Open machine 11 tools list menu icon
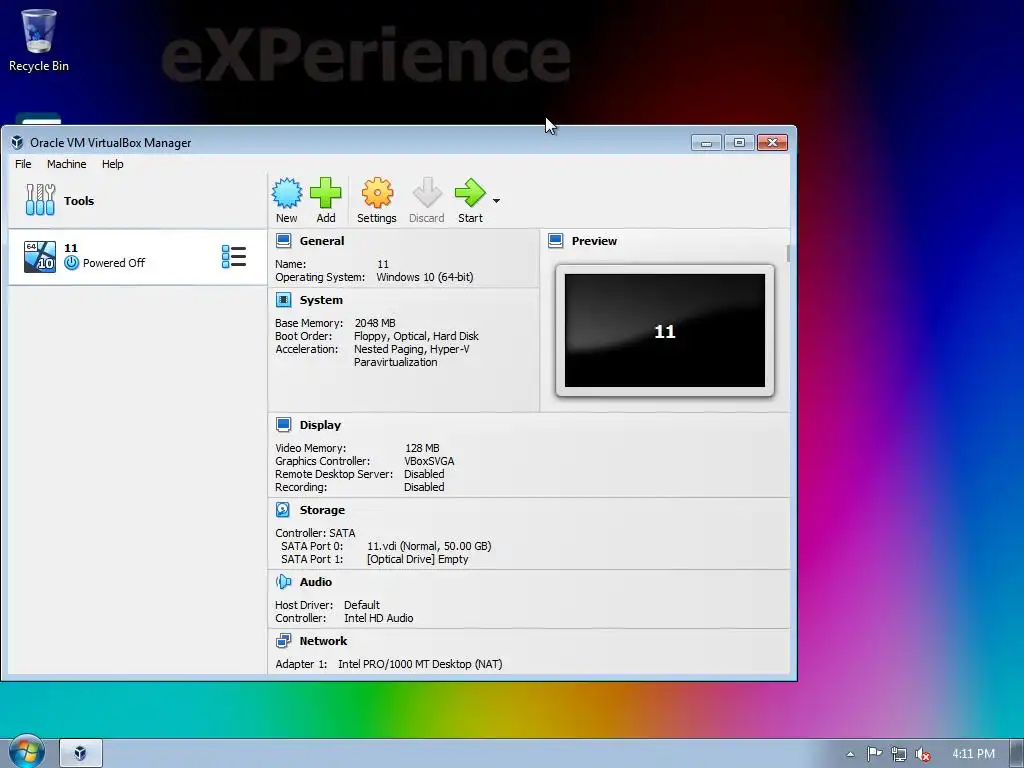The width and height of the screenshot is (1024, 768). pyautogui.click(x=234, y=257)
